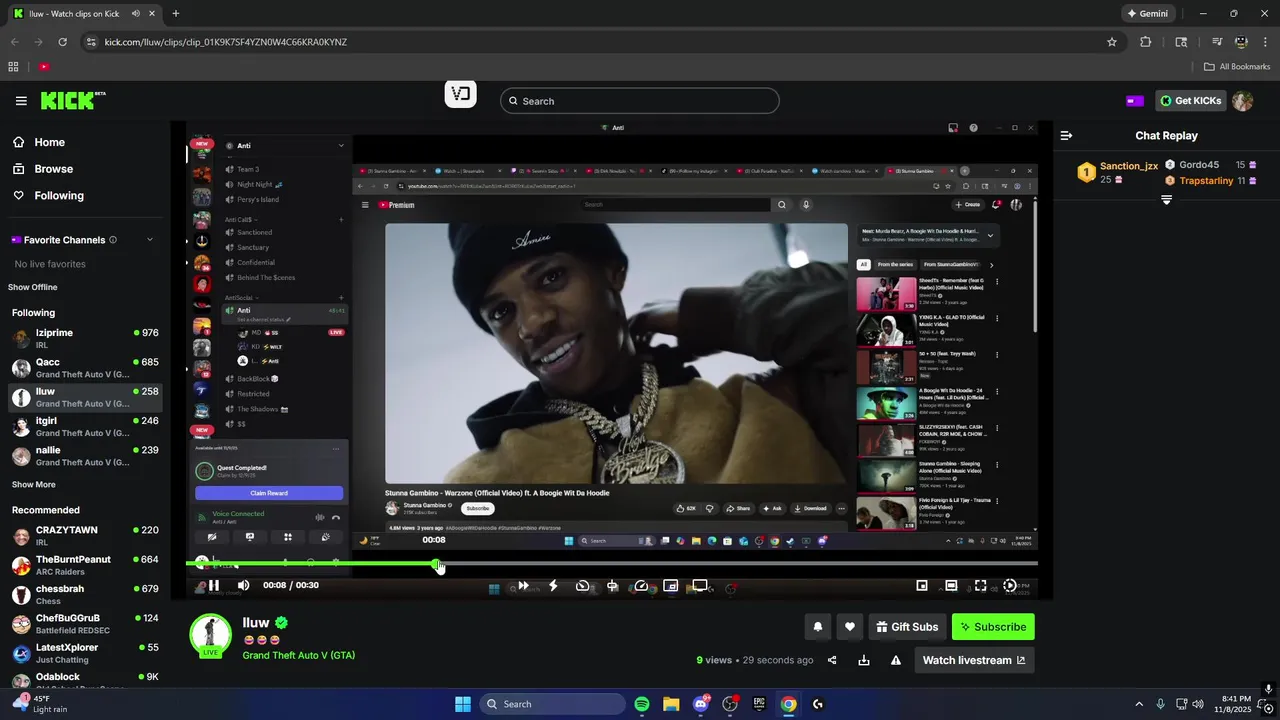
Task: Mute the tab via speaker icon
Action: click(x=136, y=14)
